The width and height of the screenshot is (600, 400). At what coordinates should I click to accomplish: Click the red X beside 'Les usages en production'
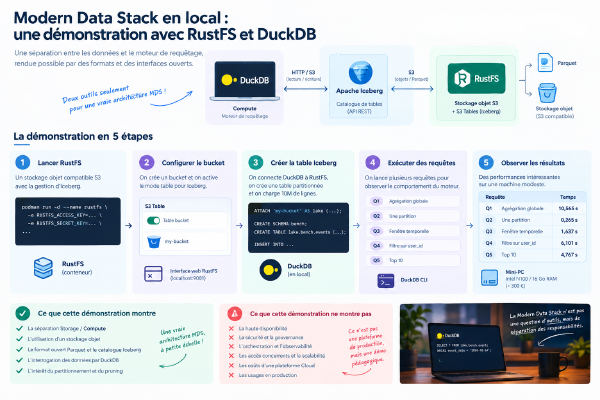[231, 375]
